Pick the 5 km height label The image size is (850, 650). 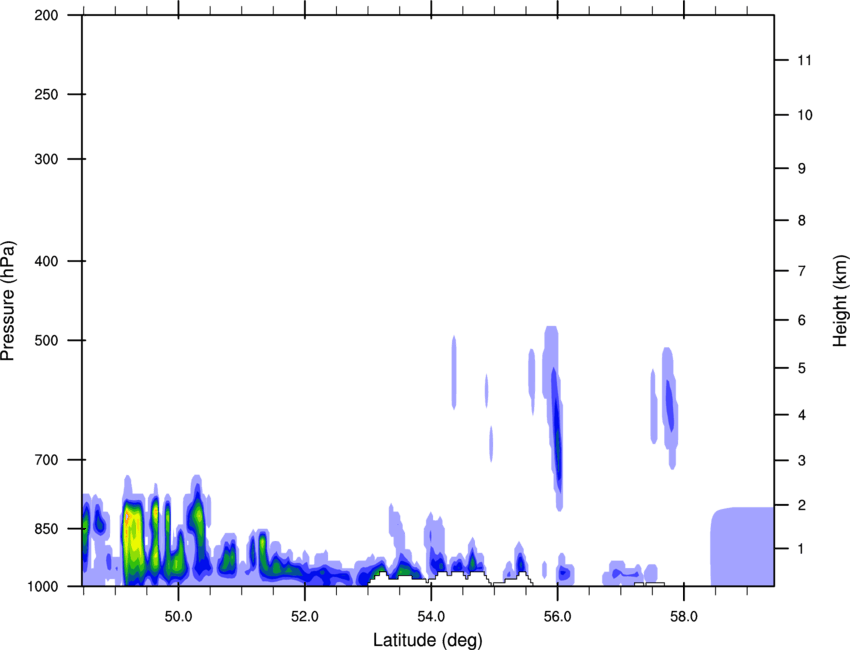pyautogui.click(x=802, y=368)
